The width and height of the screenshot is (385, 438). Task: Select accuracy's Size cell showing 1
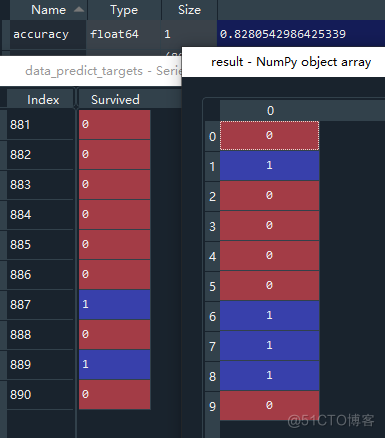coord(189,34)
